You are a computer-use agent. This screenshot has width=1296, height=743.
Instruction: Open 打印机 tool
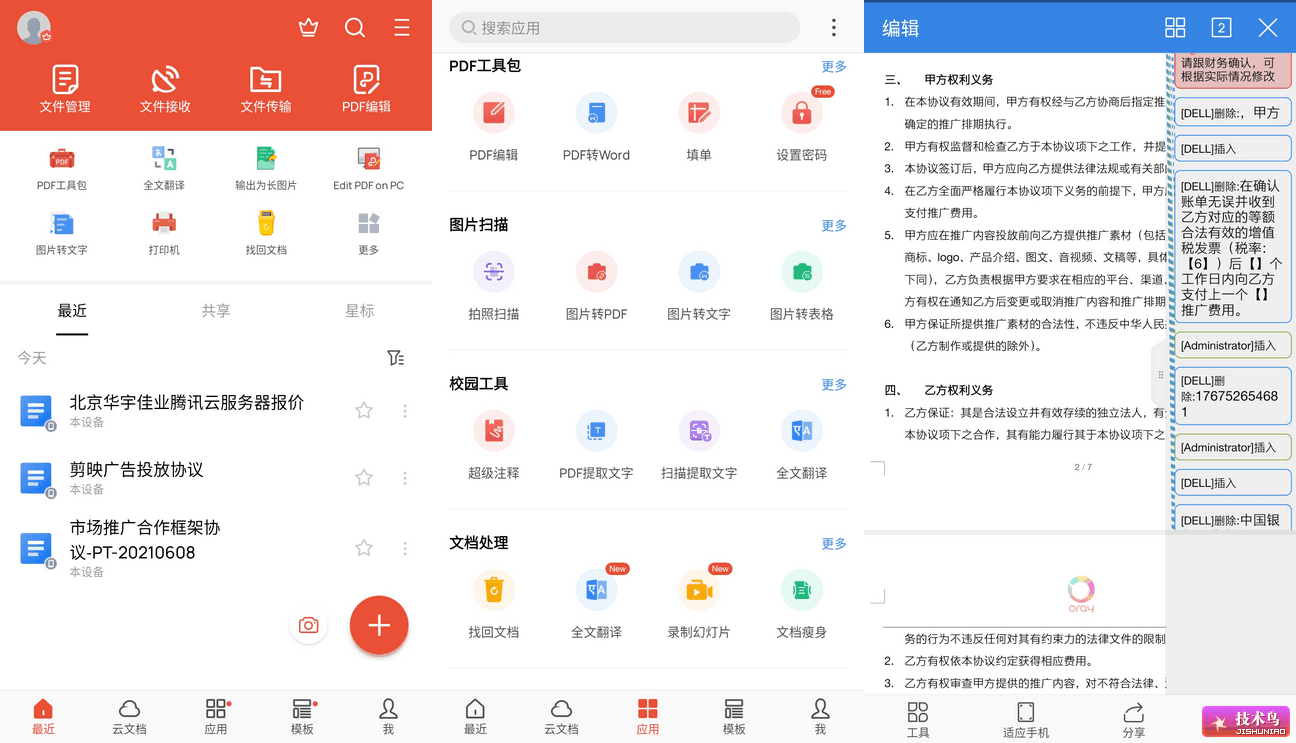[164, 233]
